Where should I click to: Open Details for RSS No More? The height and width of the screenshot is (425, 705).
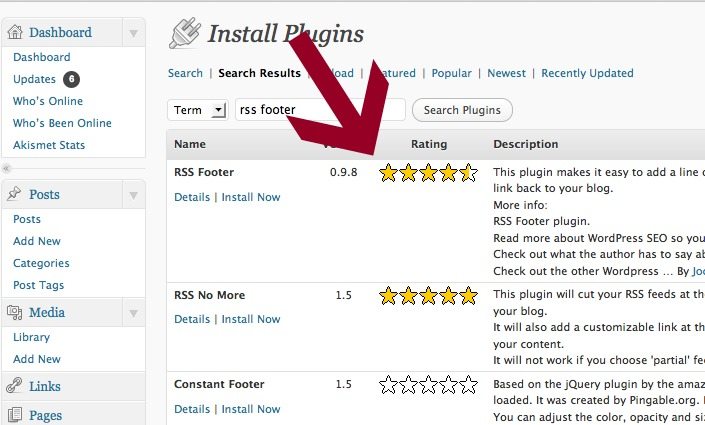[x=192, y=319]
